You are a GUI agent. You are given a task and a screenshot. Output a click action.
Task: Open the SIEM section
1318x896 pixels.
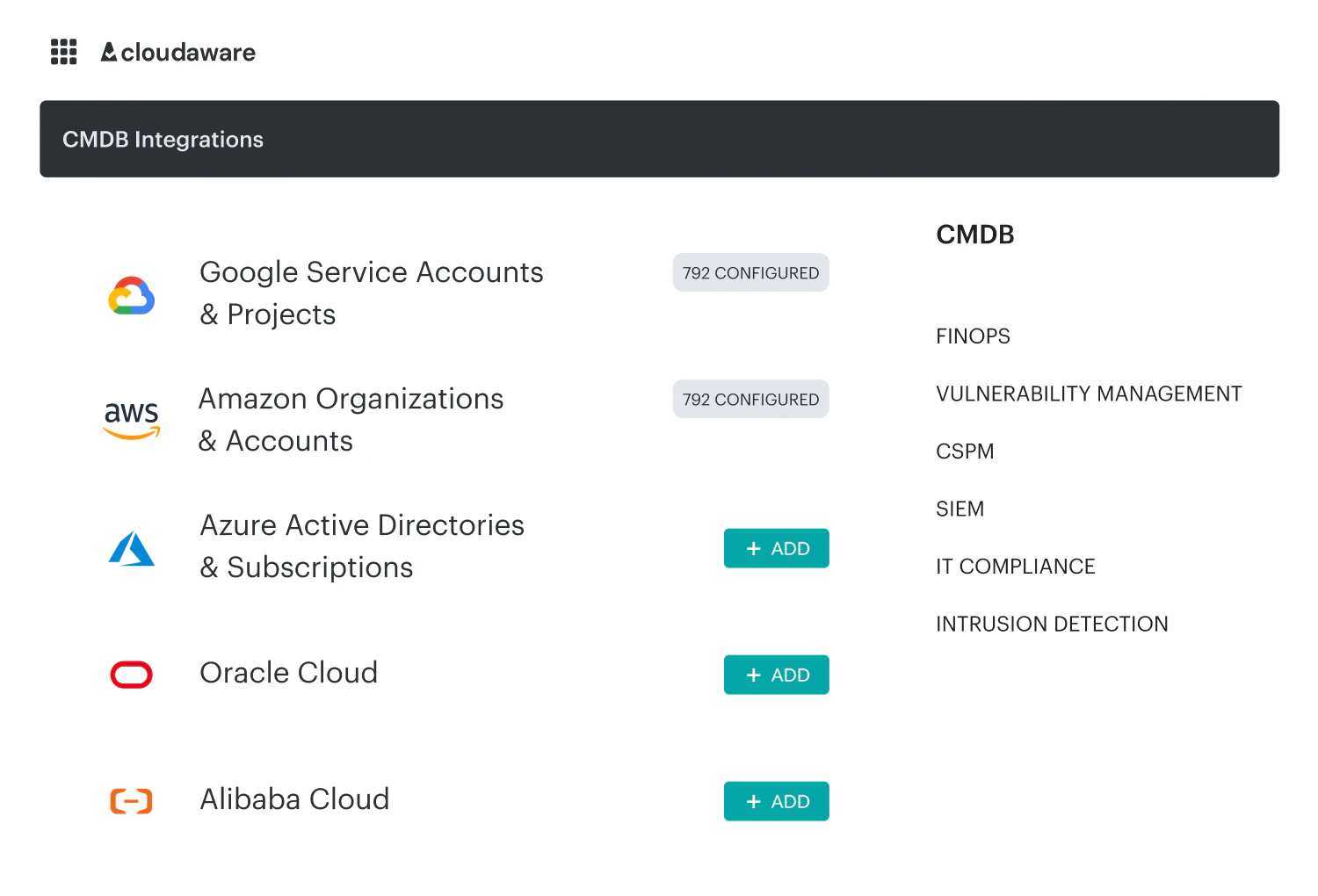point(960,509)
